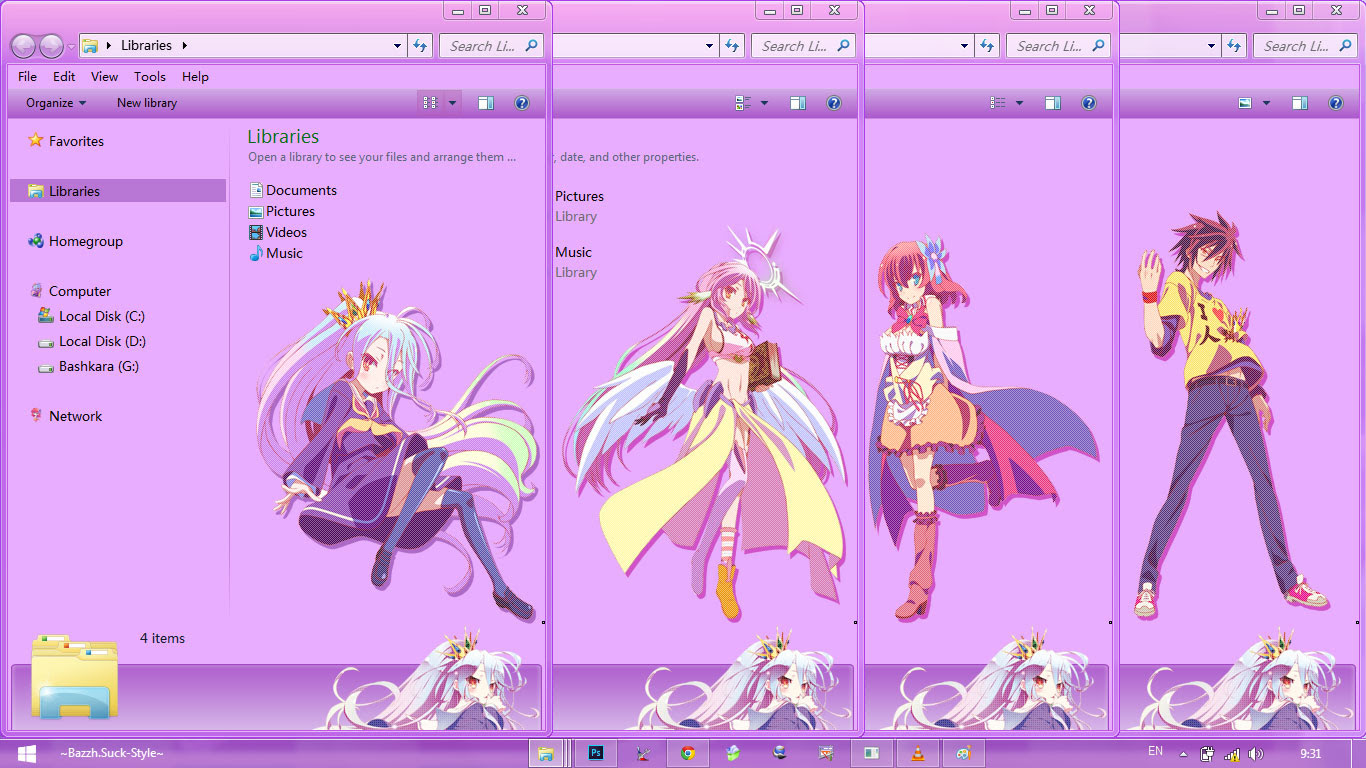Refresh the window showing the yellow-shirt boy
Viewport: 1366px width, 768px height.
click(x=1234, y=46)
